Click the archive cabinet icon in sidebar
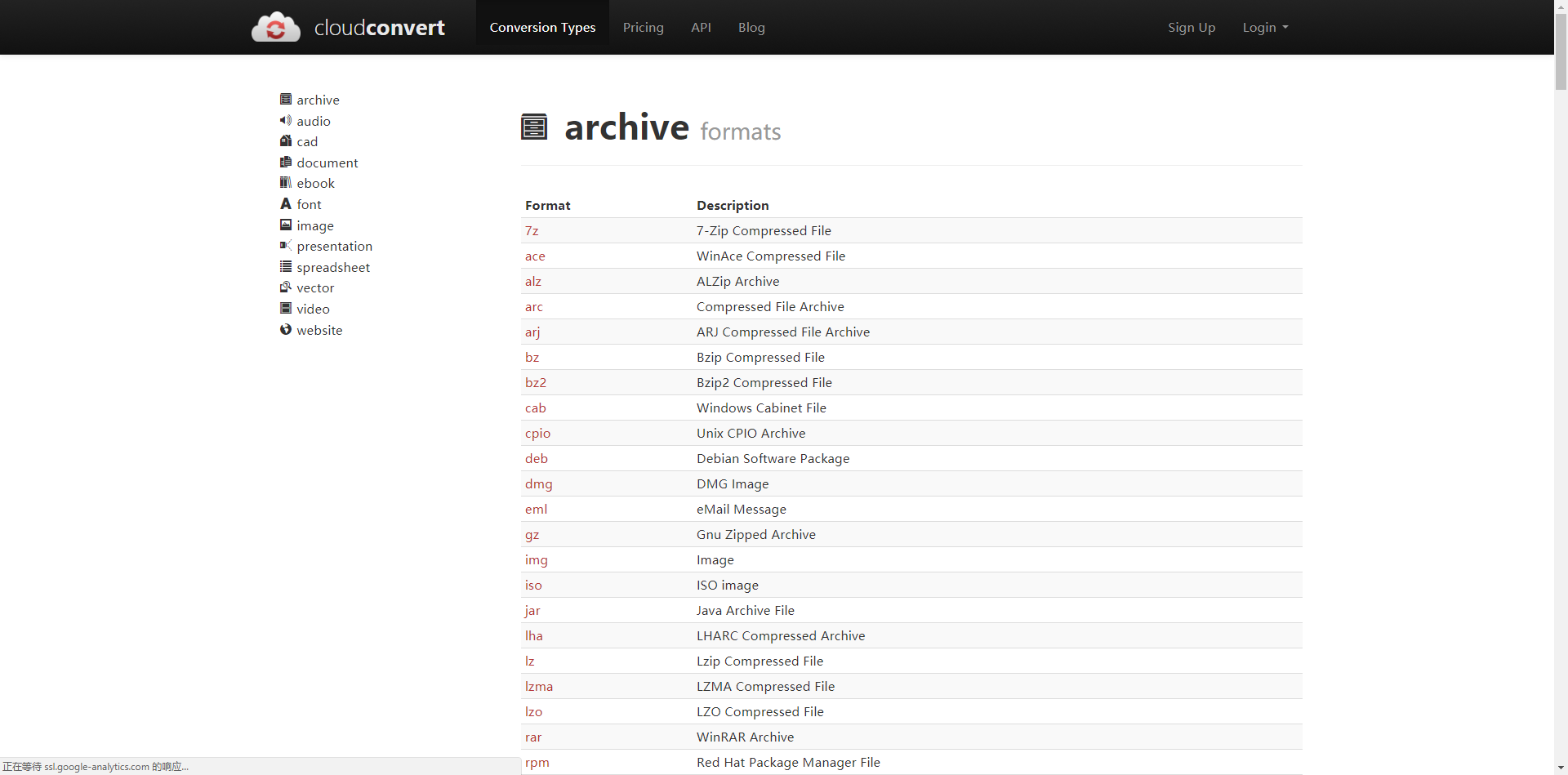 tap(286, 99)
